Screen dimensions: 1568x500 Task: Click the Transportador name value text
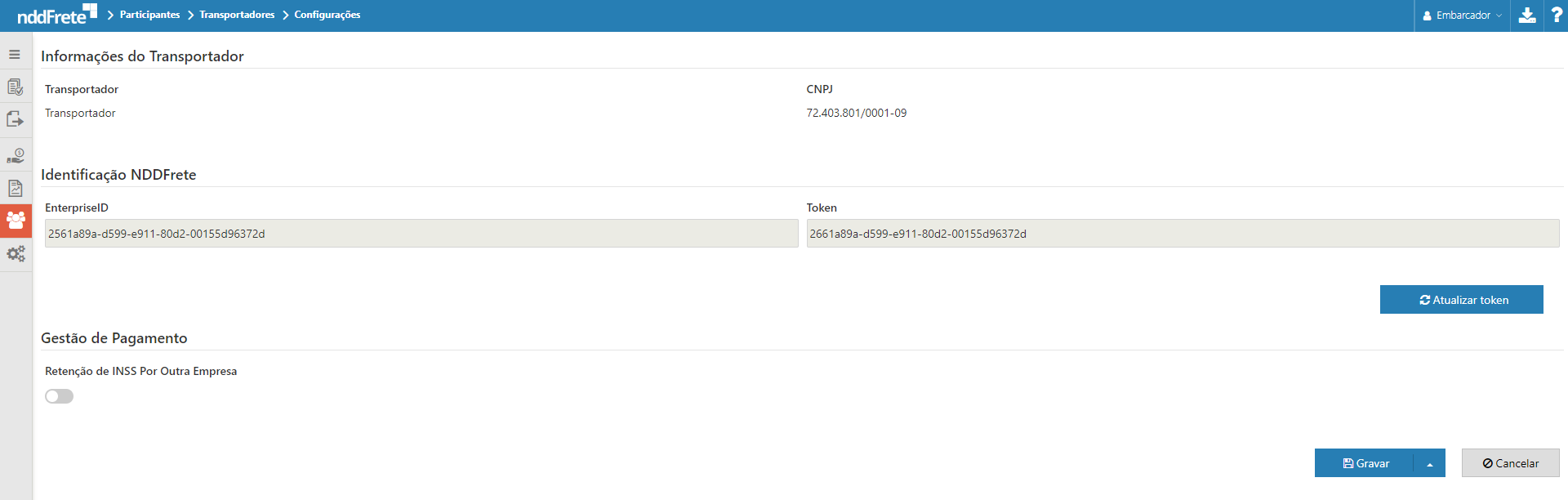pos(80,113)
